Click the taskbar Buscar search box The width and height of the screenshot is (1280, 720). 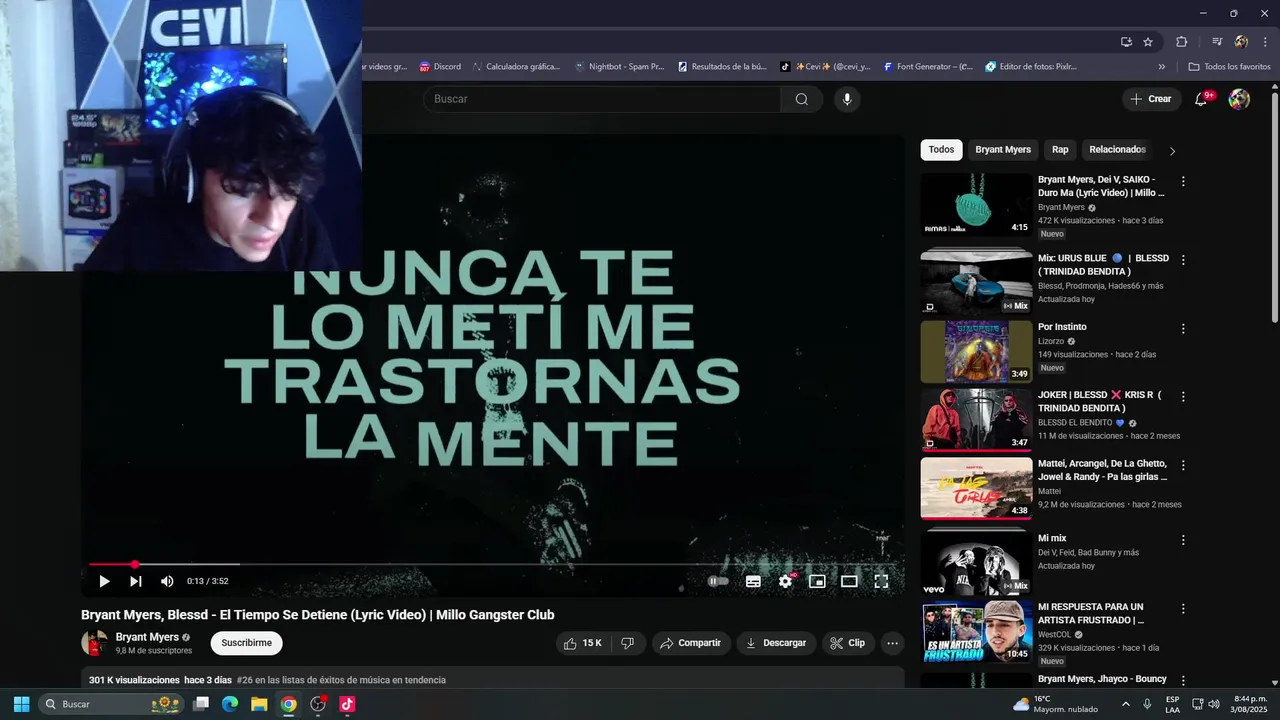[112, 704]
